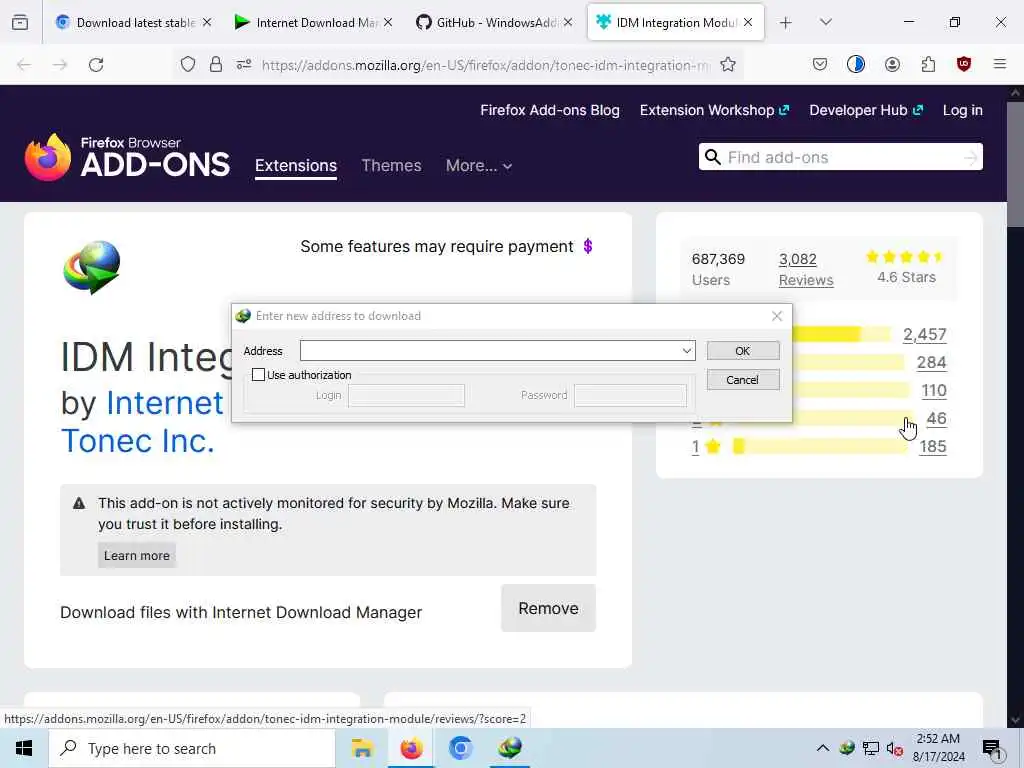Screen dimensions: 1024x768
Task: Click the browser forward arrow
Action: click(60, 65)
